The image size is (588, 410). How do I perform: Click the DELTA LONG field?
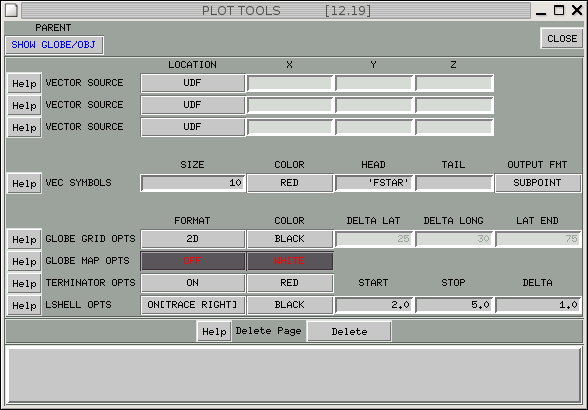point(454,239)
